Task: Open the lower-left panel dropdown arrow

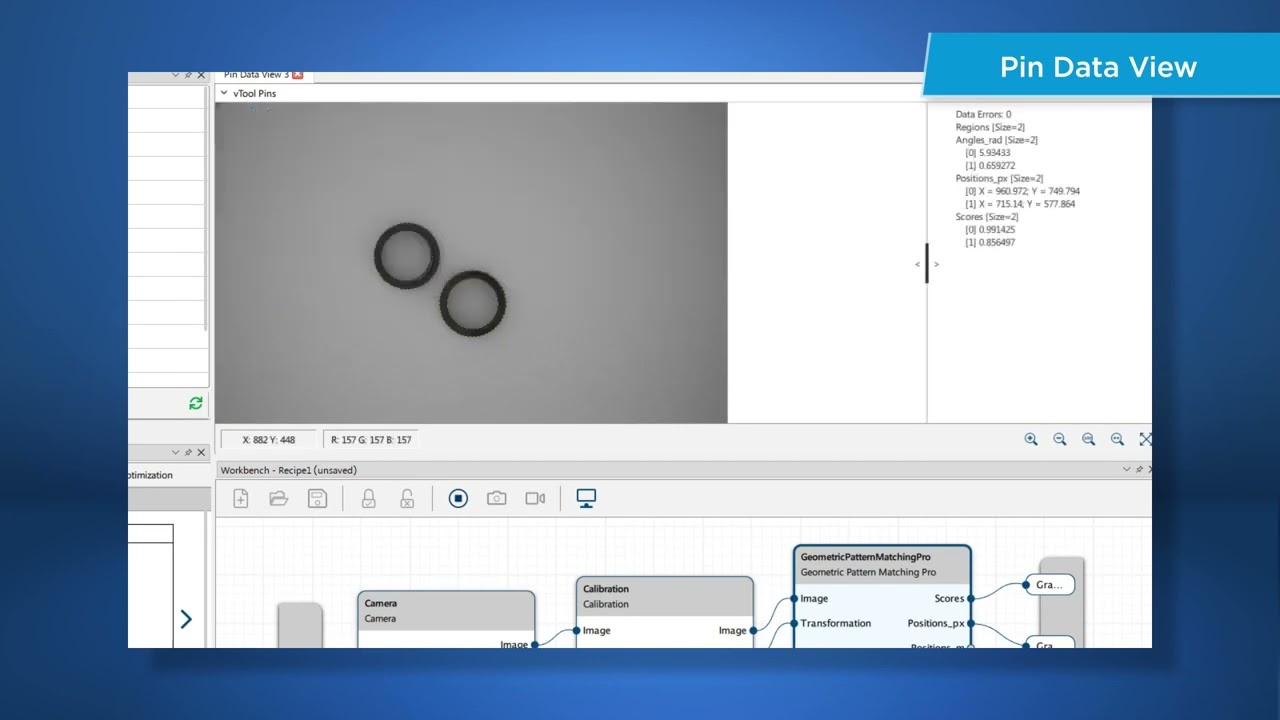Action: coord(175,452)
